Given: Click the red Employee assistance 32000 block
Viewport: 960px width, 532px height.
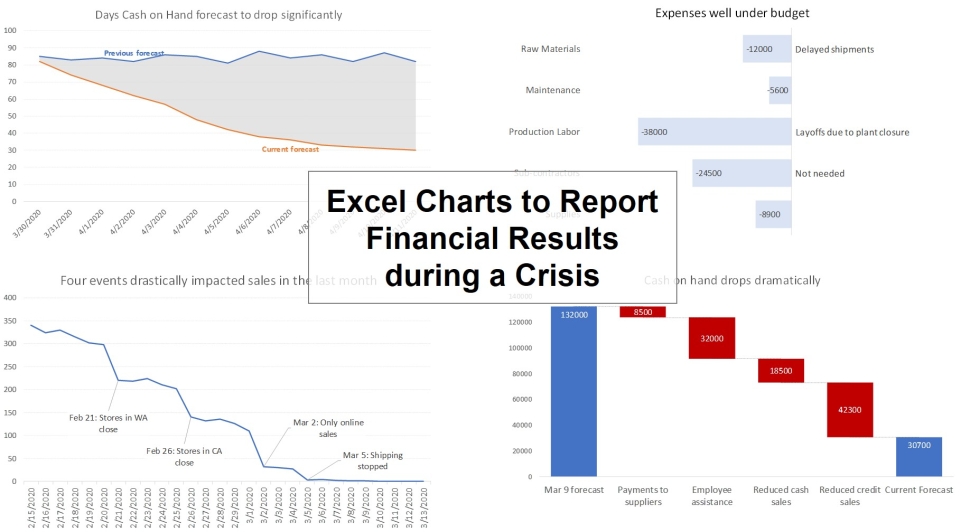Looking at the screenshot, I should tap(711, 338).
